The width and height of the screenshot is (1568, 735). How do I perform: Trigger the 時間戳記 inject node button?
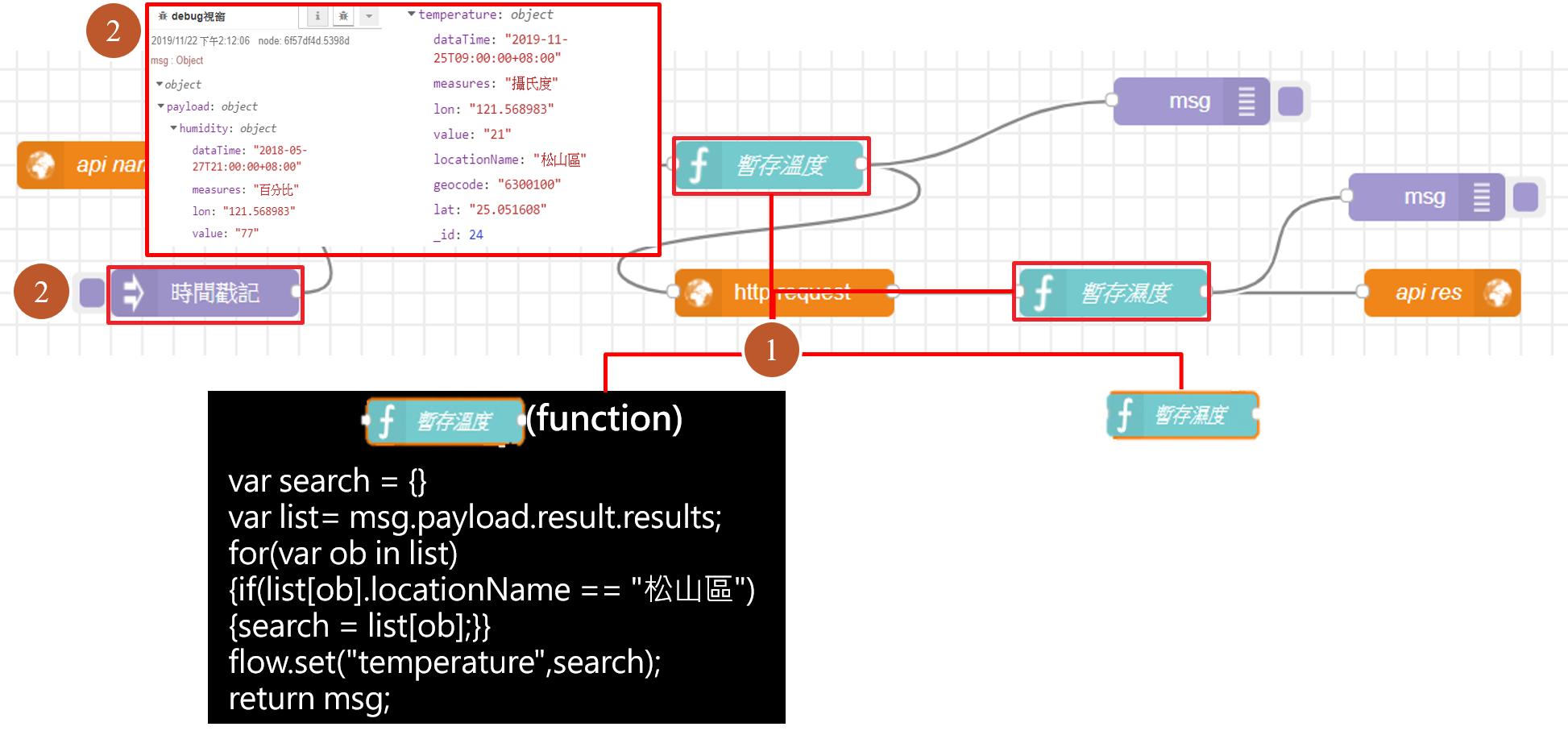pyautogui.click(x=91, y=293)
